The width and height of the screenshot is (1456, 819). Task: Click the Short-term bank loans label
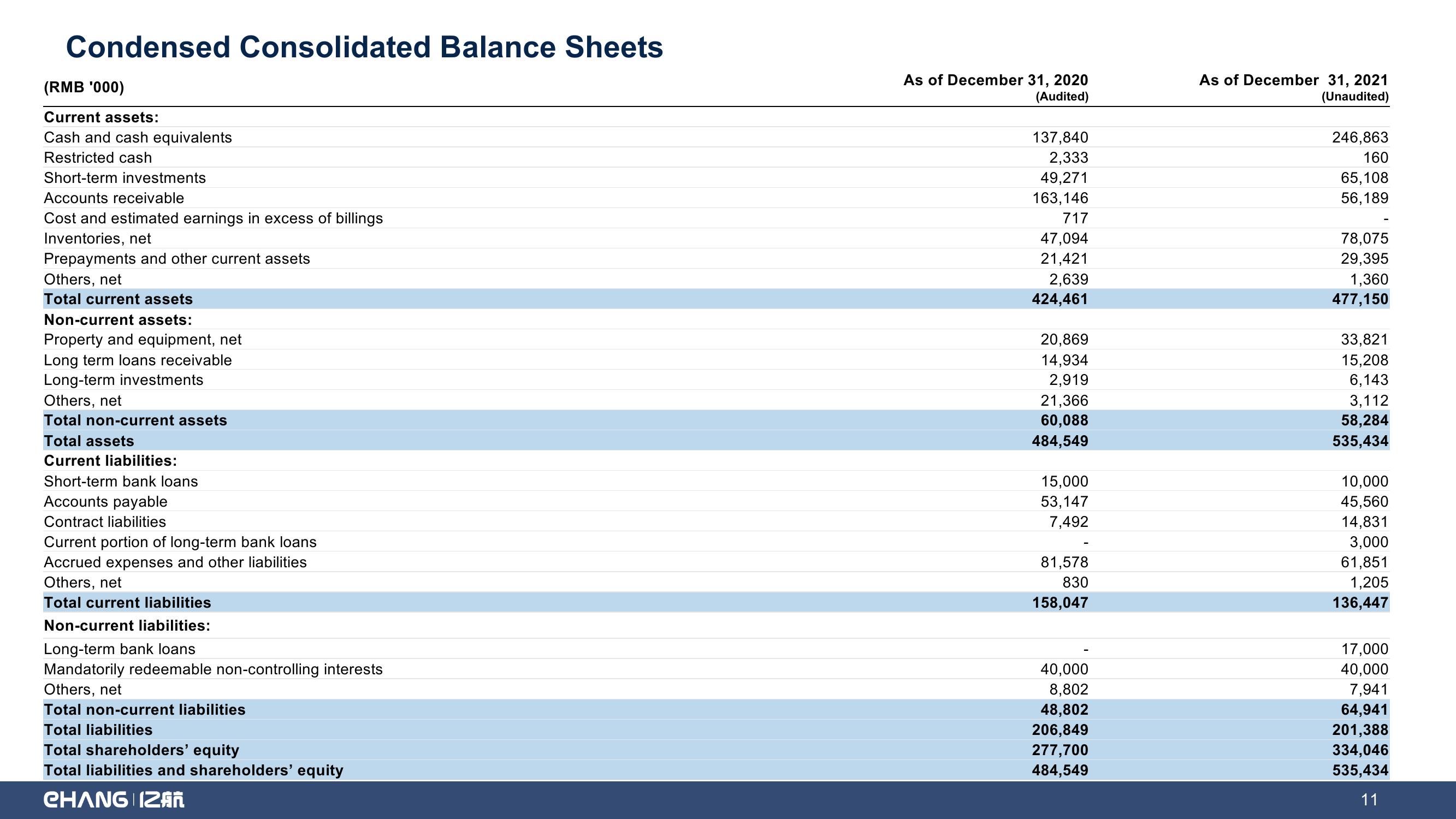pyautogui.click(x=121, y=482)
